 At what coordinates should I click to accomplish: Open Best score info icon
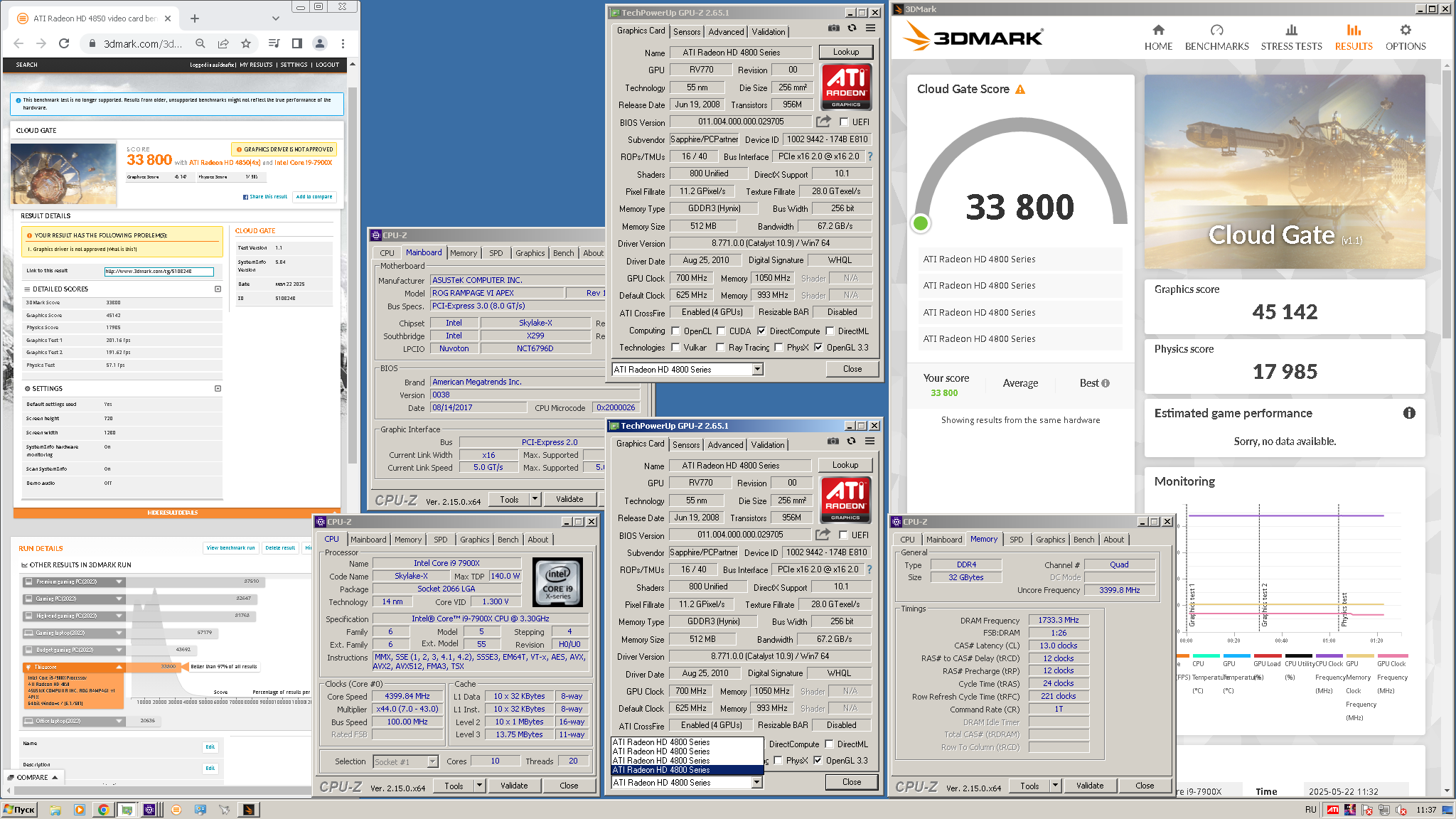[x=1106, y=383]
